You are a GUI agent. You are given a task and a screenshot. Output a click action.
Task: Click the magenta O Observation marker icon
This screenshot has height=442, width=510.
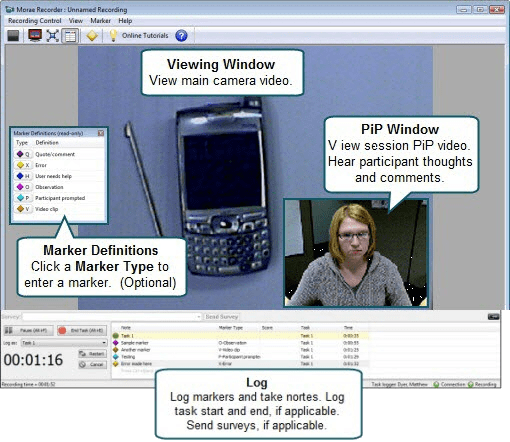tap(20, 187)
